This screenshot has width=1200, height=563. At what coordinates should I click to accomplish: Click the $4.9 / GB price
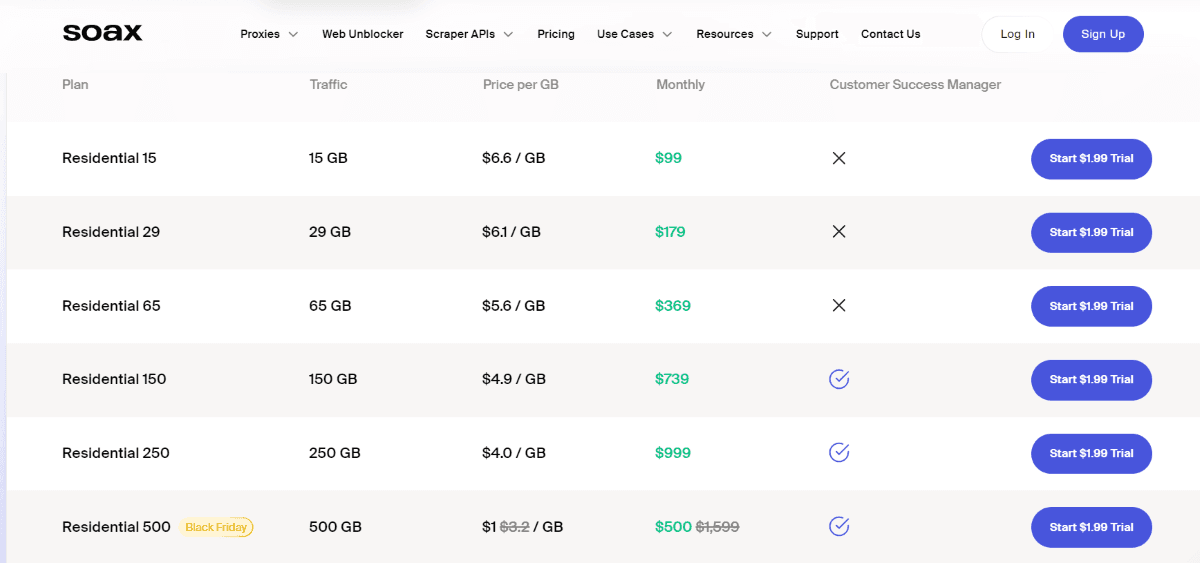click(514, 379)
